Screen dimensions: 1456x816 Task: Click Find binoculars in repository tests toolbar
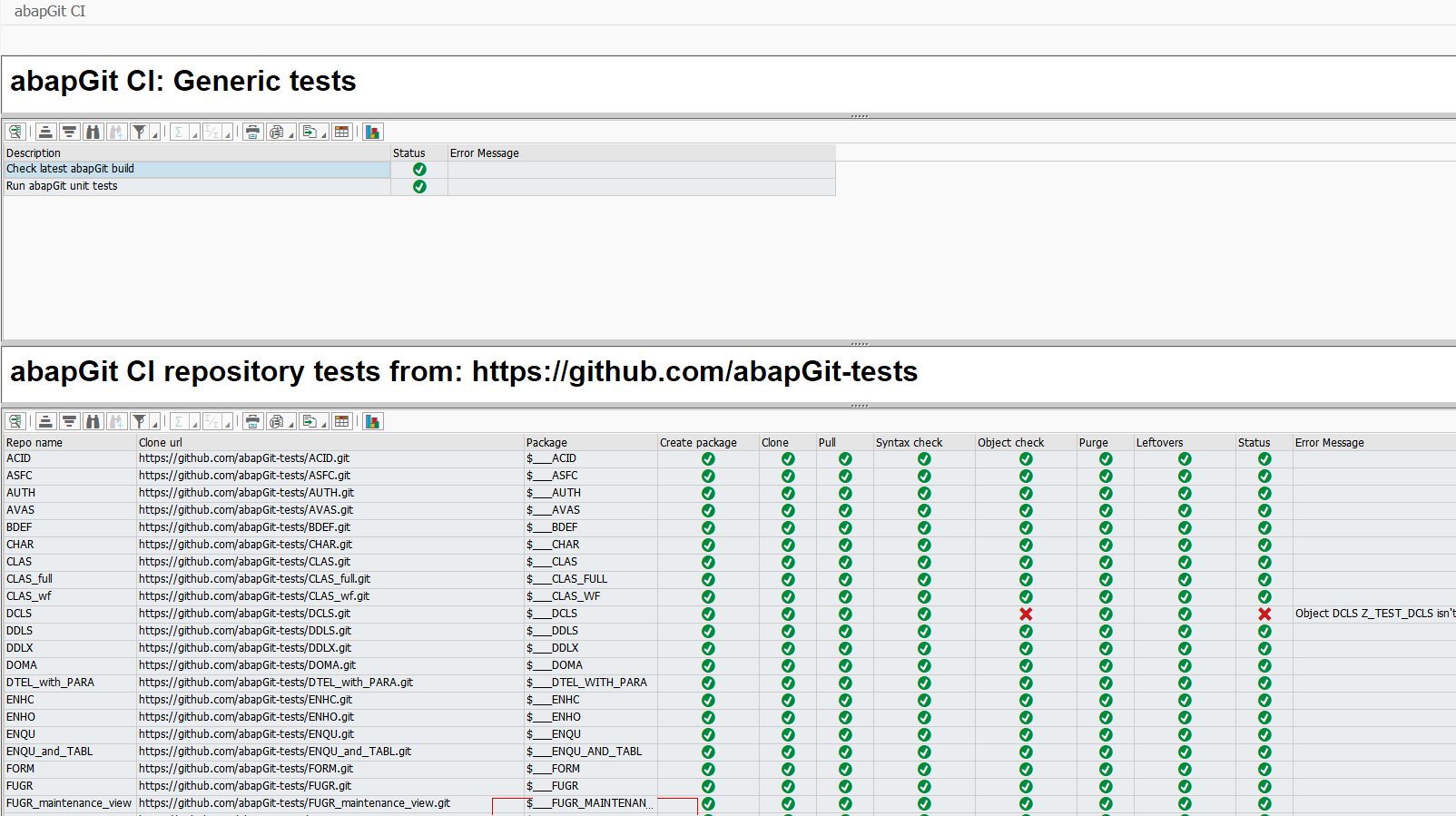[93, 422]
